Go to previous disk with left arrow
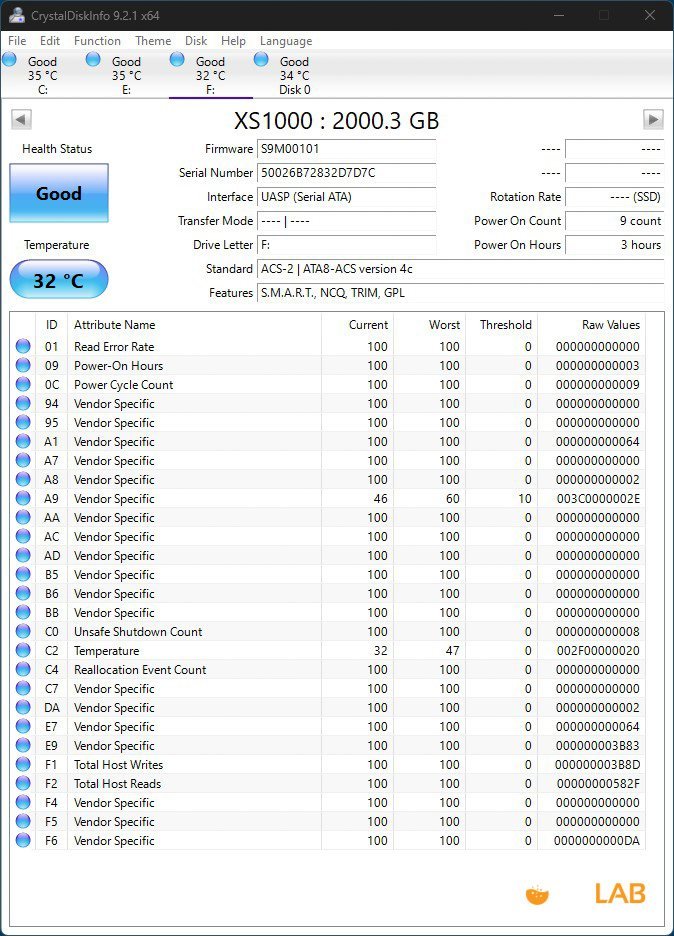Image resolution: width=674 pixels, height=936 pixels. click(x=21, y=119)
